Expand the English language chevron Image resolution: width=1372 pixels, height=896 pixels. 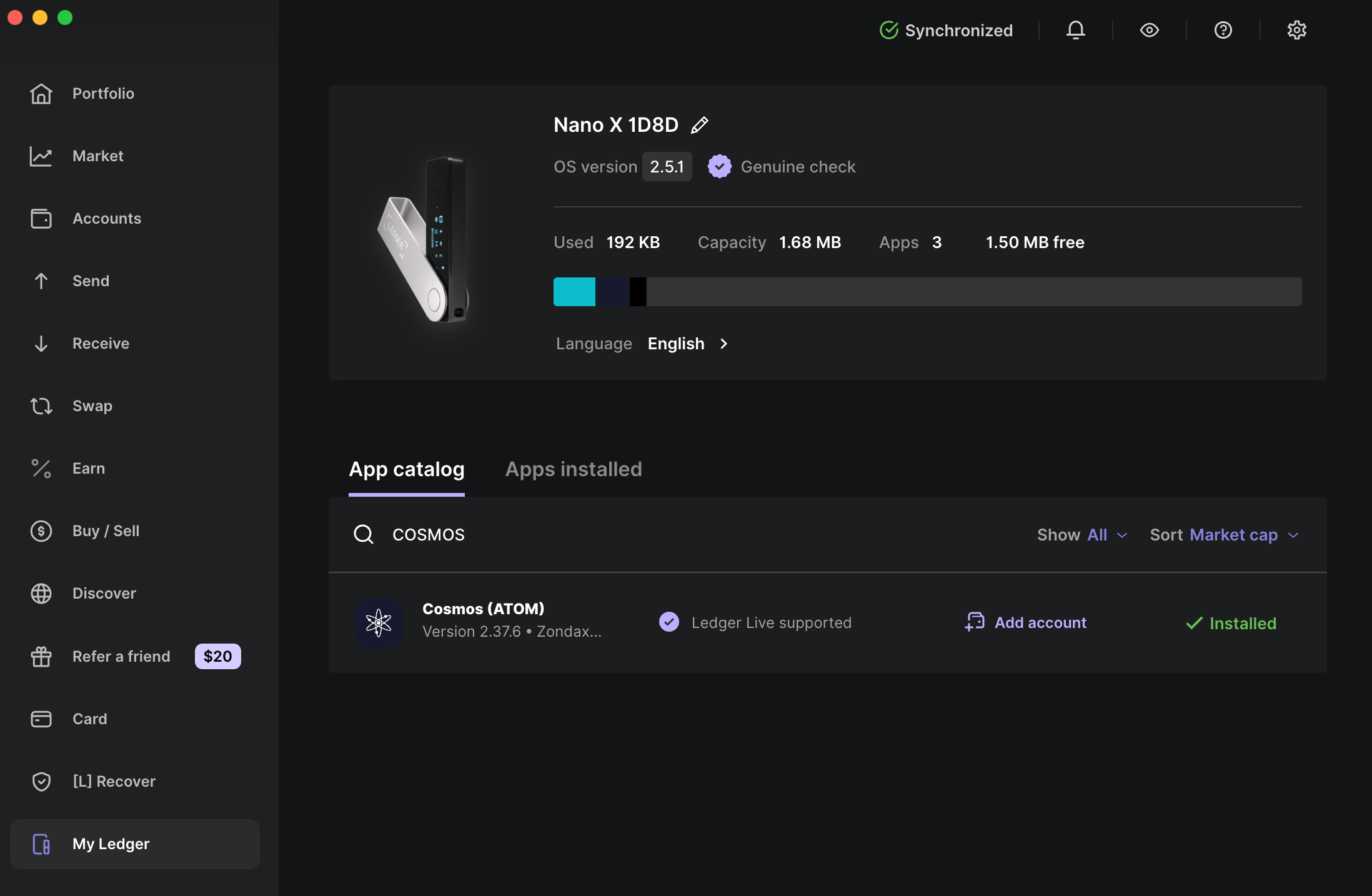coord(723,344)
